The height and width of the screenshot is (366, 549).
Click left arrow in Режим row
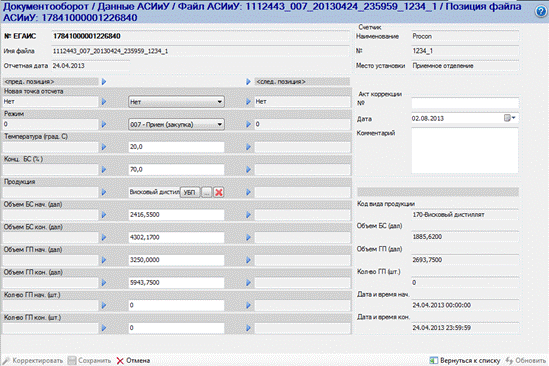[104, 124]
